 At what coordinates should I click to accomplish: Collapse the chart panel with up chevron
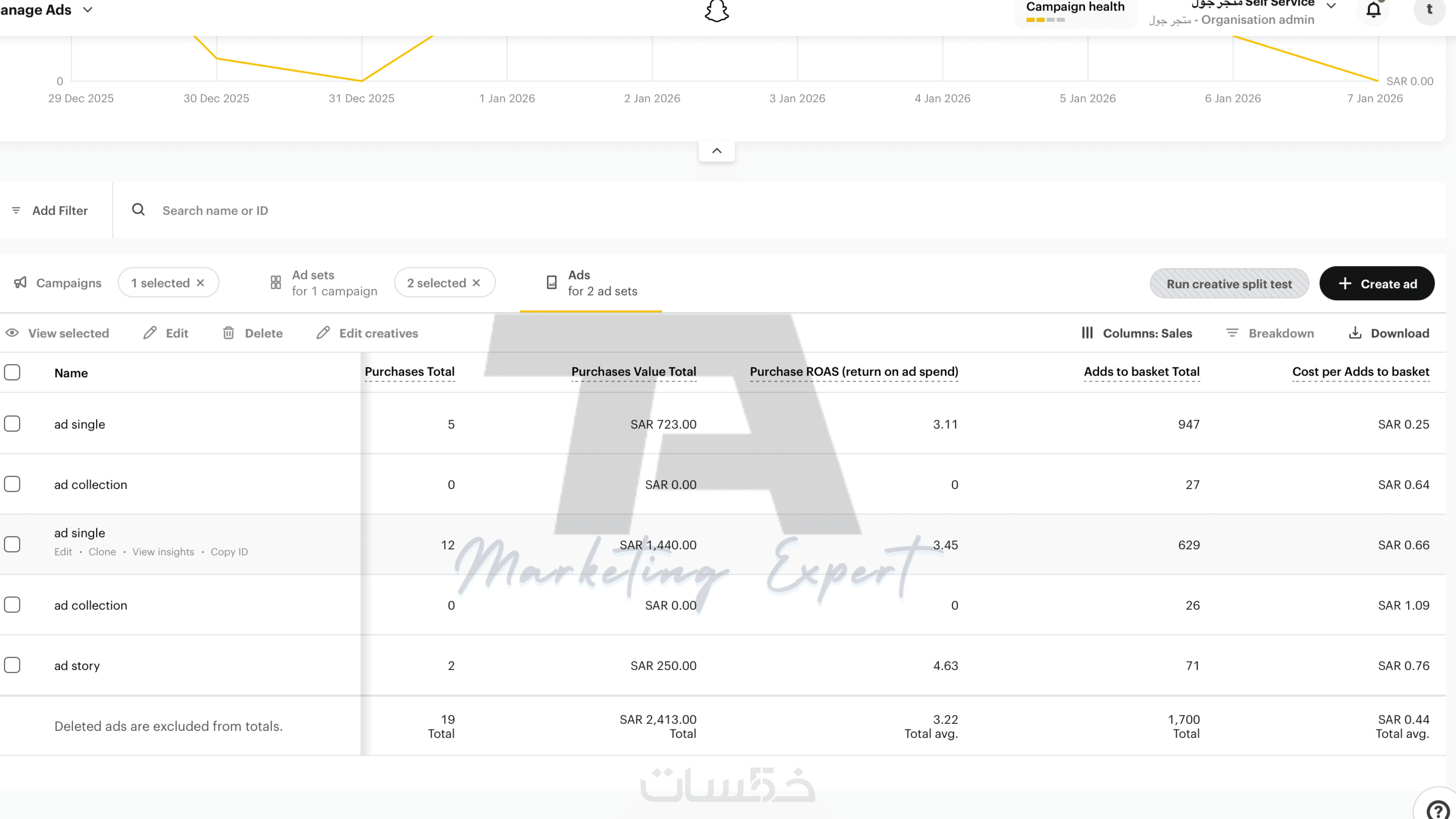pos(717,151)
